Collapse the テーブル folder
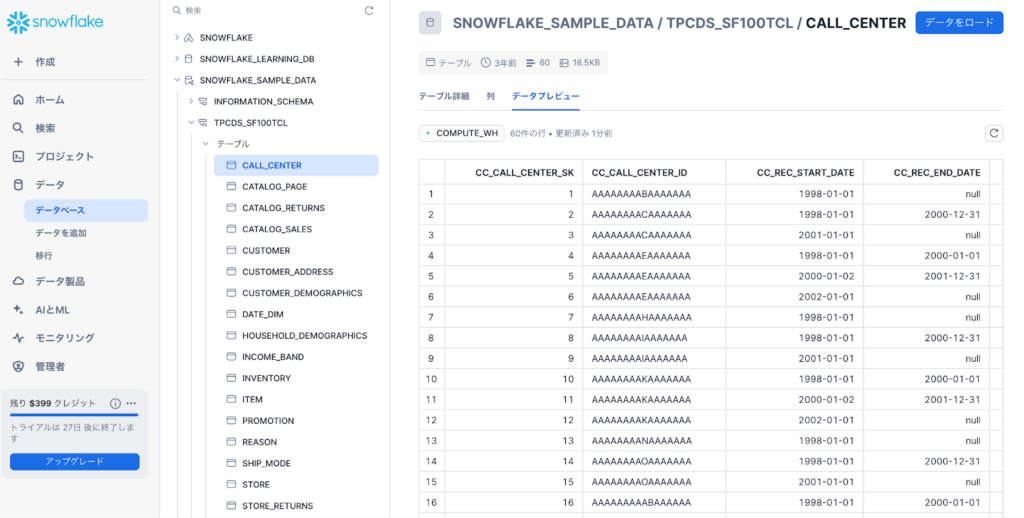 (x=205, y=144)
